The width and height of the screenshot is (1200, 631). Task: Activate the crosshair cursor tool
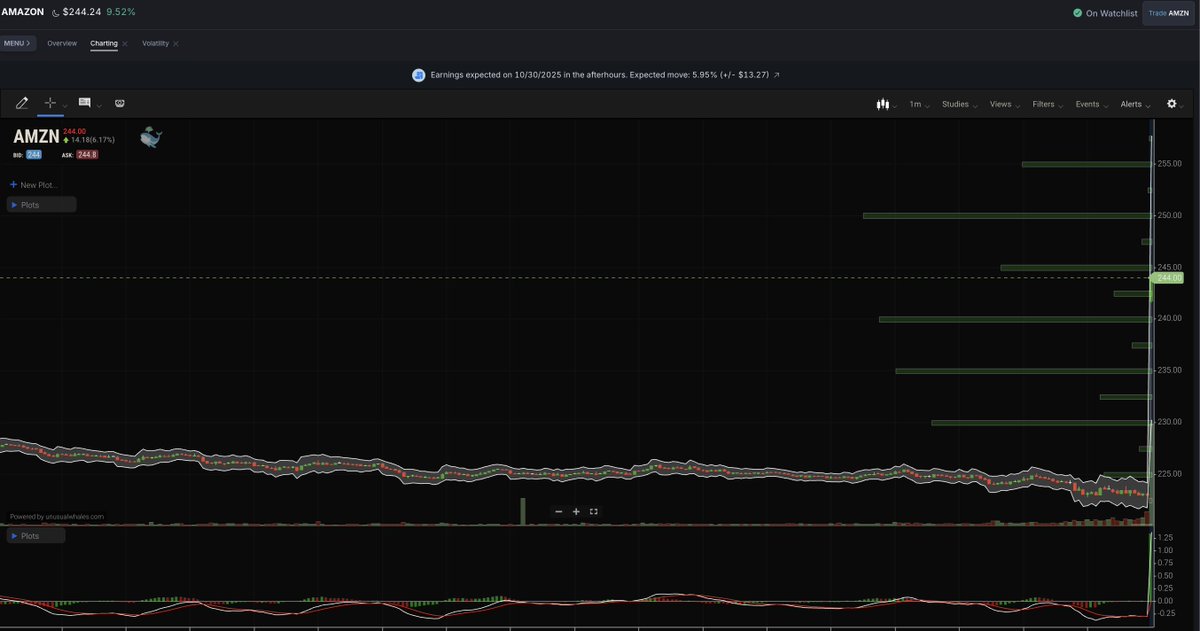click(x=50, y=103)
